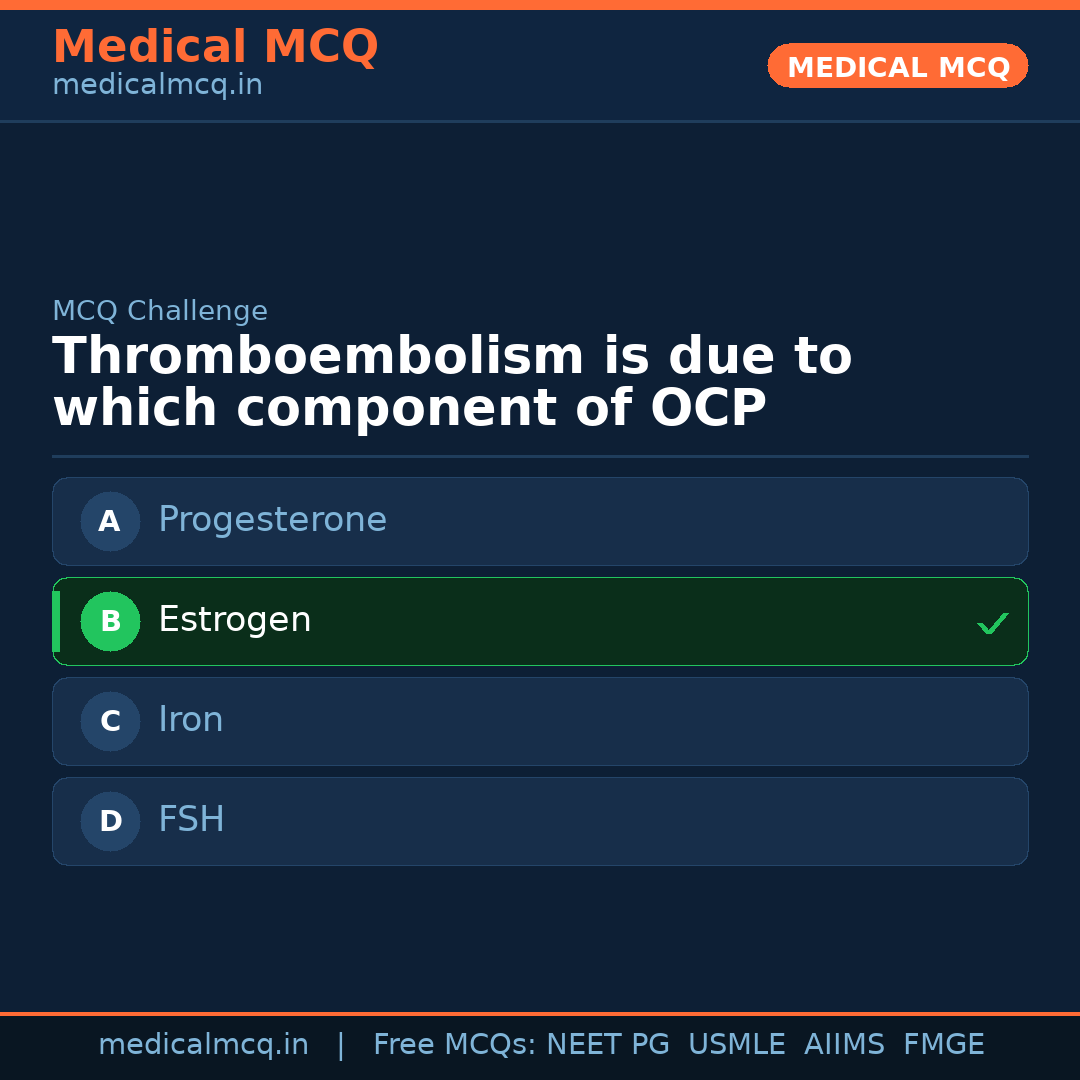The image size is (1080, 1080).
Task: Click the AIIMS footer label
Action: click(844, 1045)
